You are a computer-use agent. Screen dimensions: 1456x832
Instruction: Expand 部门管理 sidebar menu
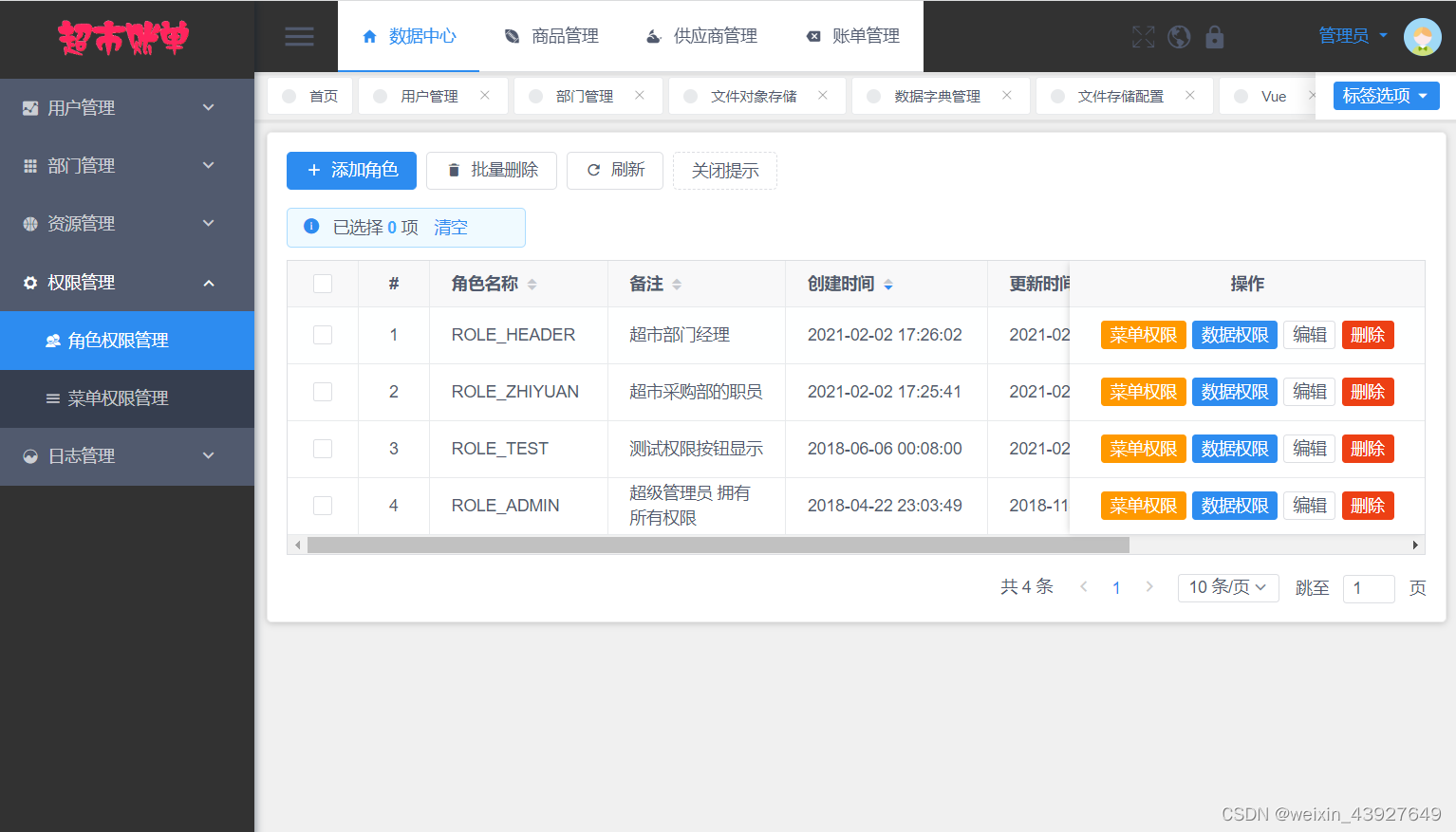pos(127,166)
